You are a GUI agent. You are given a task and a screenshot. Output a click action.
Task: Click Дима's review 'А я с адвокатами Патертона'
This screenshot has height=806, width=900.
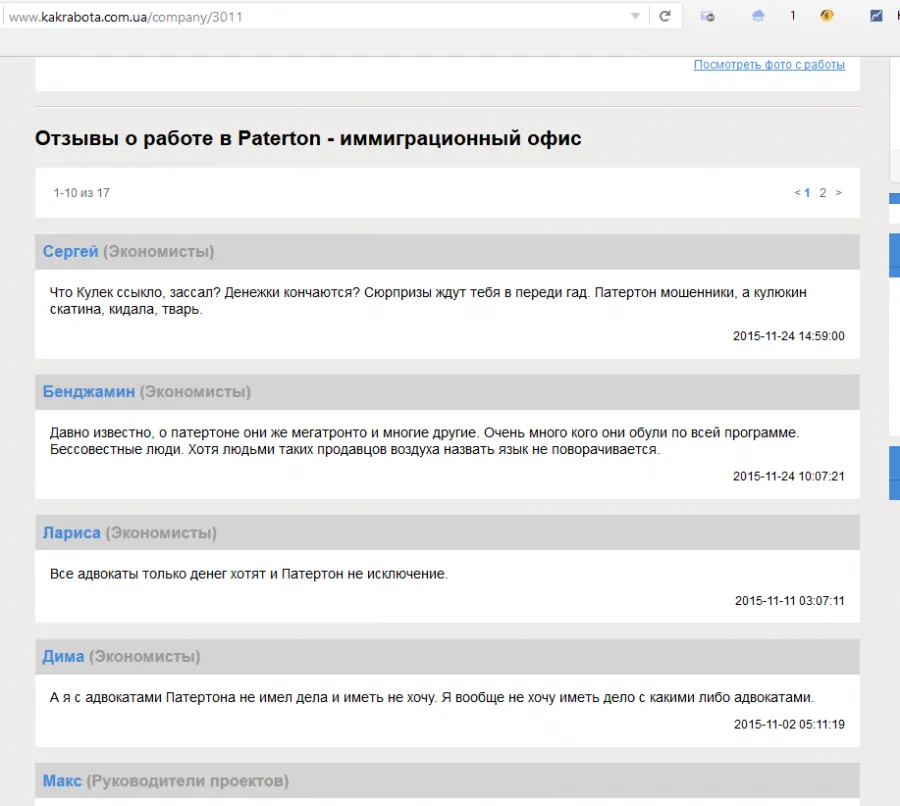[x=432, y=698]
